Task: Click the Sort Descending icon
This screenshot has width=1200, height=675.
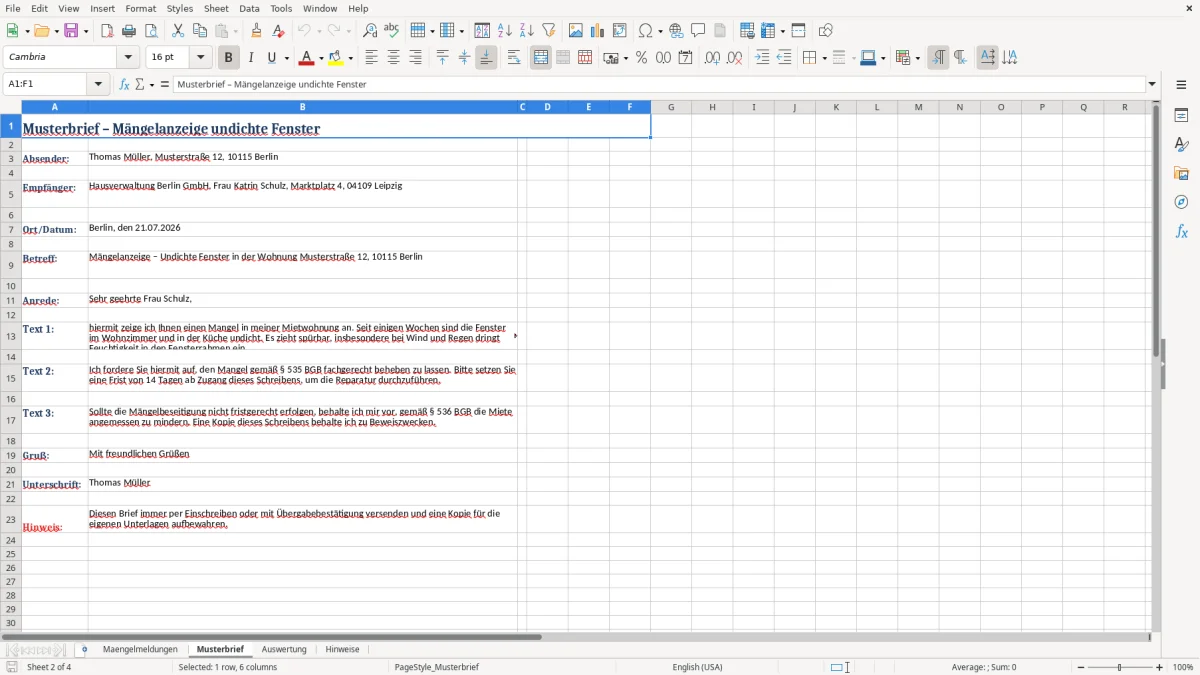Action: 526,31
